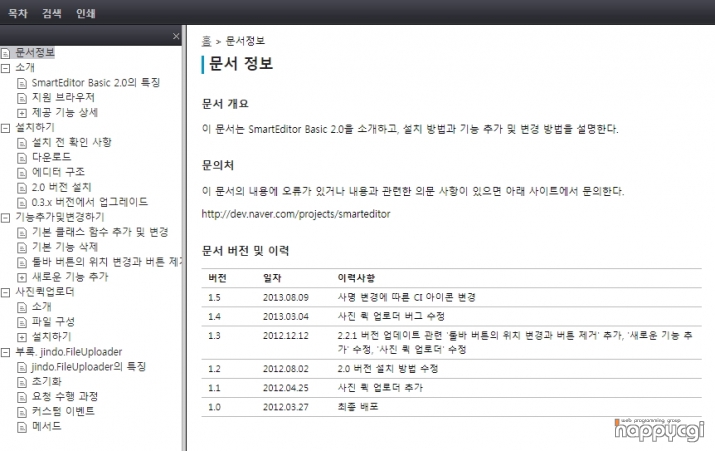The image size is (715, 451).
Task: Click the page icon beside 메서드
Action: point(22,427)
